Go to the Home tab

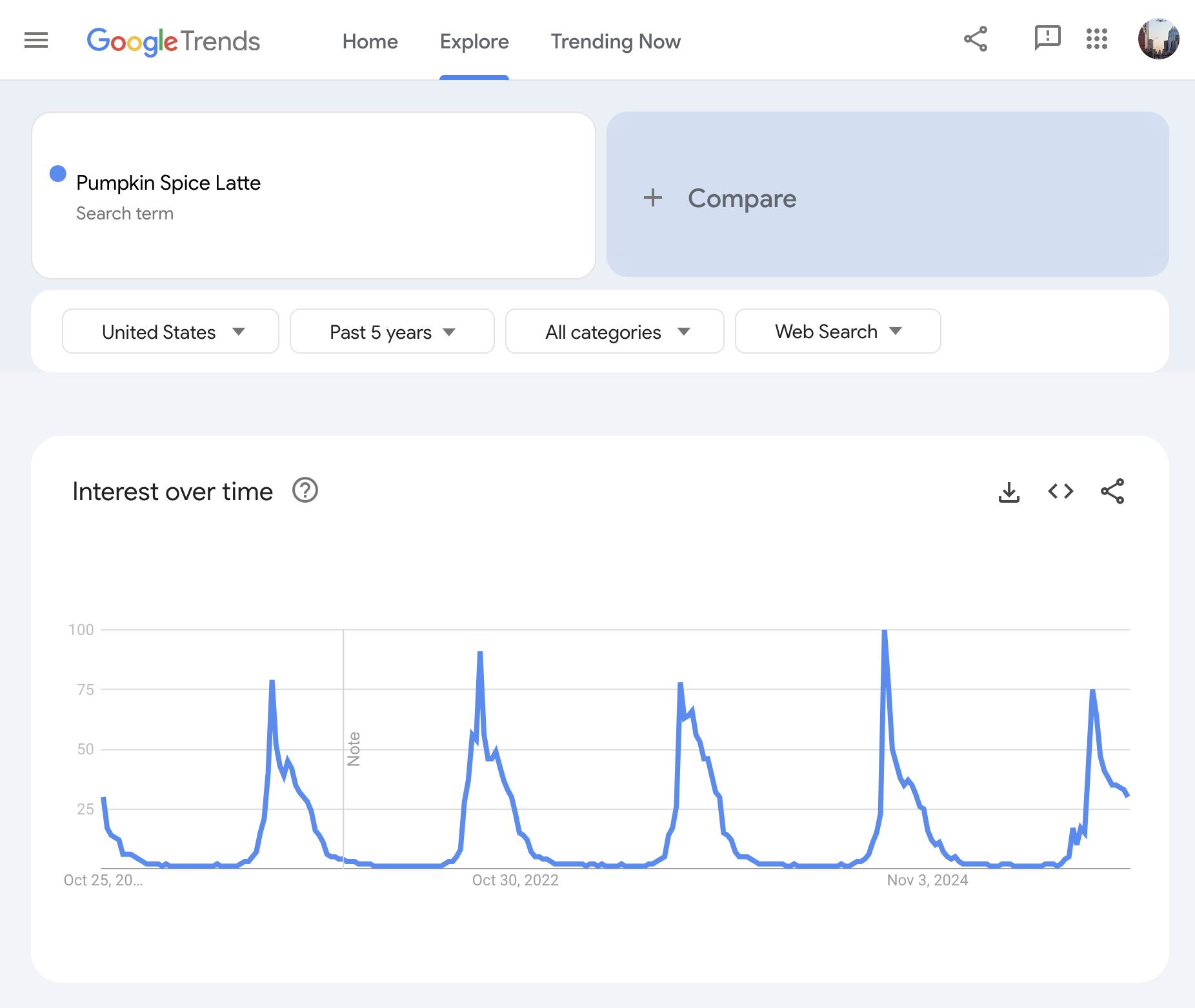370,42
